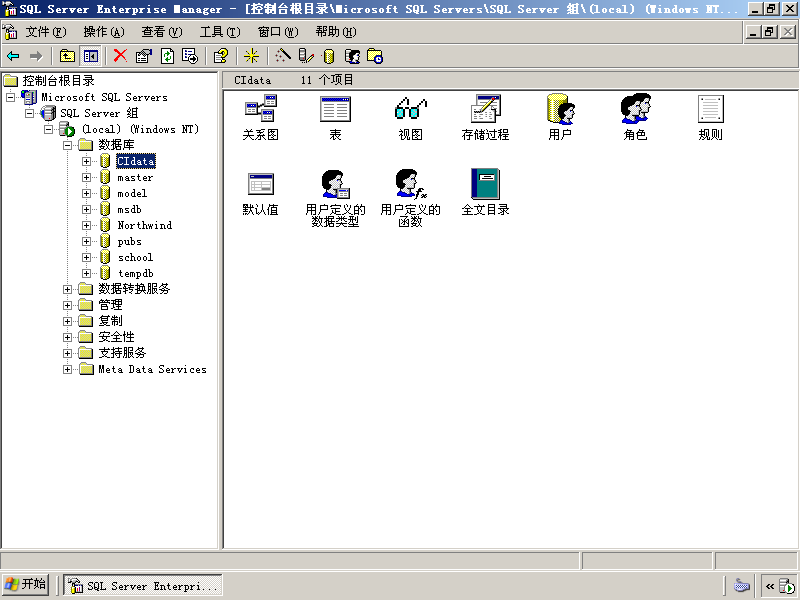
Task: Click the Export List toolbar icon
Action: (x=190, y=56)
